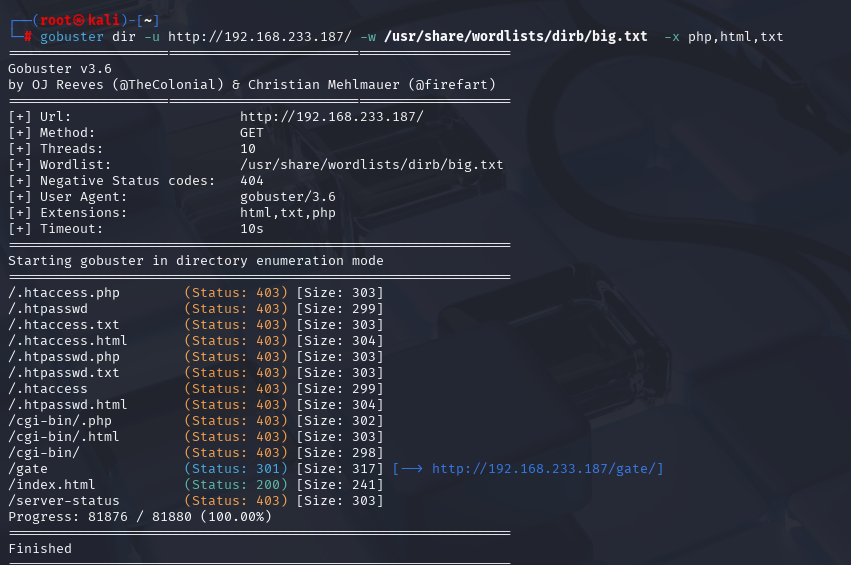Click the /.htaccess result without extension
851x565 pixels.
(x=48, y=389)
